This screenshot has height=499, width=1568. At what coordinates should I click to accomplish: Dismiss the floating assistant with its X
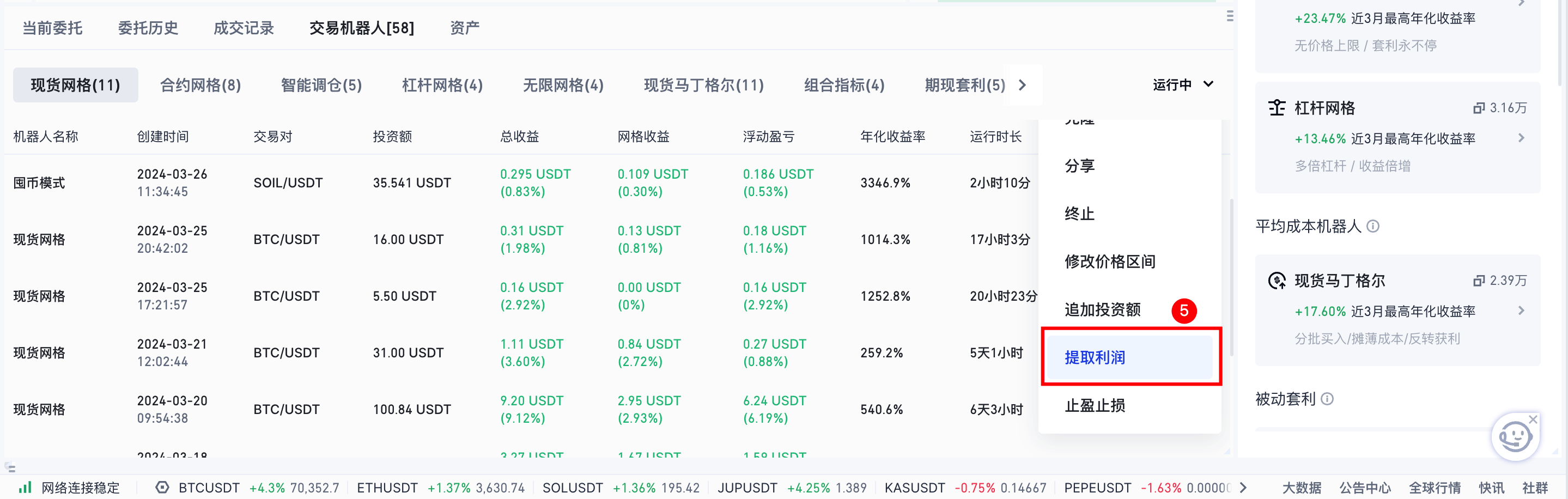[x=1533, y=419]
